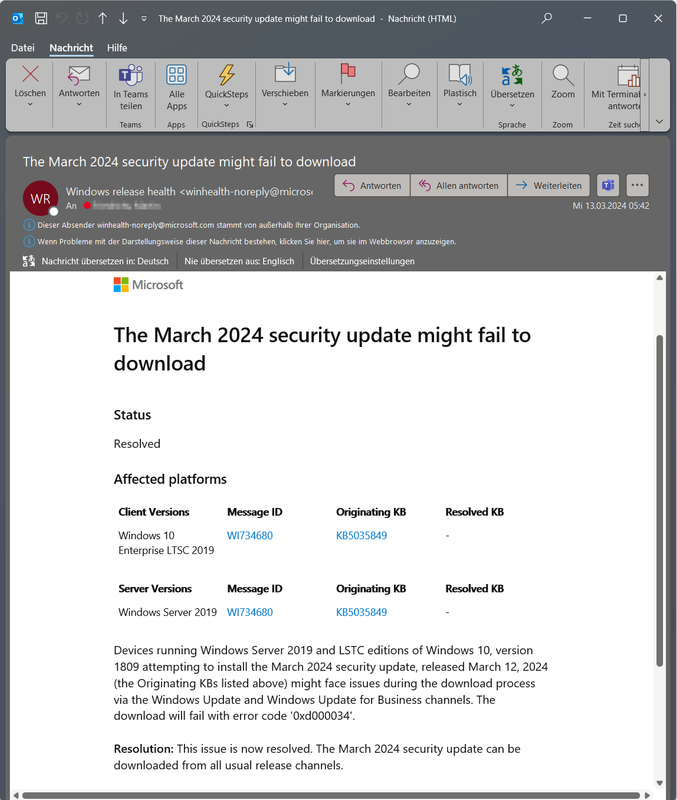This screenshot has height=800, width=677.
Task: Click the Zoom magnifier icon
Action: point(563,75)
